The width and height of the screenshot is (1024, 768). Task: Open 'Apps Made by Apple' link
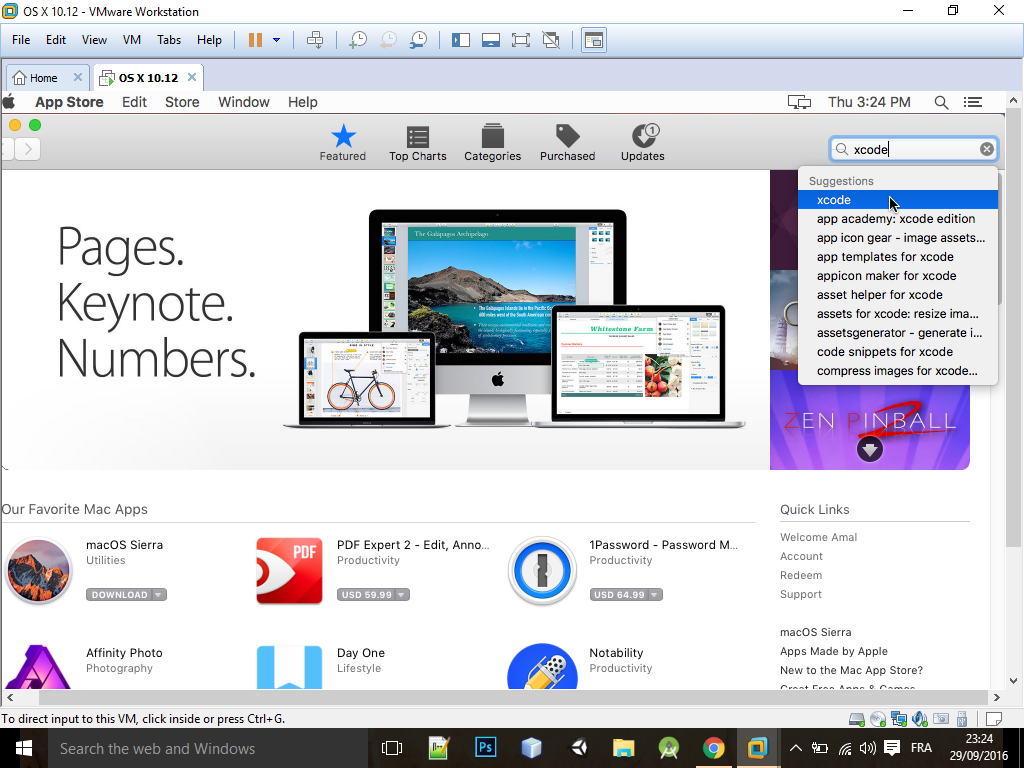pos(834,651)
